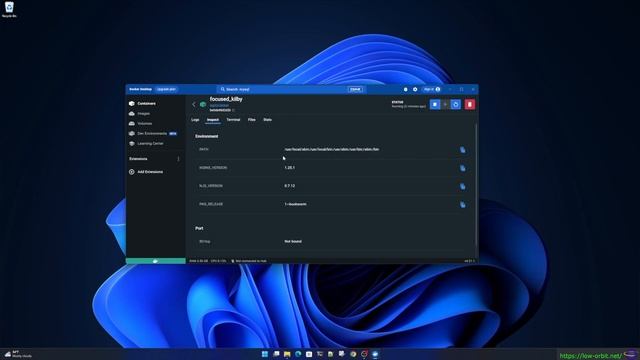
Task: Open Extensions three-dot options menu
Action: (178, 159)
